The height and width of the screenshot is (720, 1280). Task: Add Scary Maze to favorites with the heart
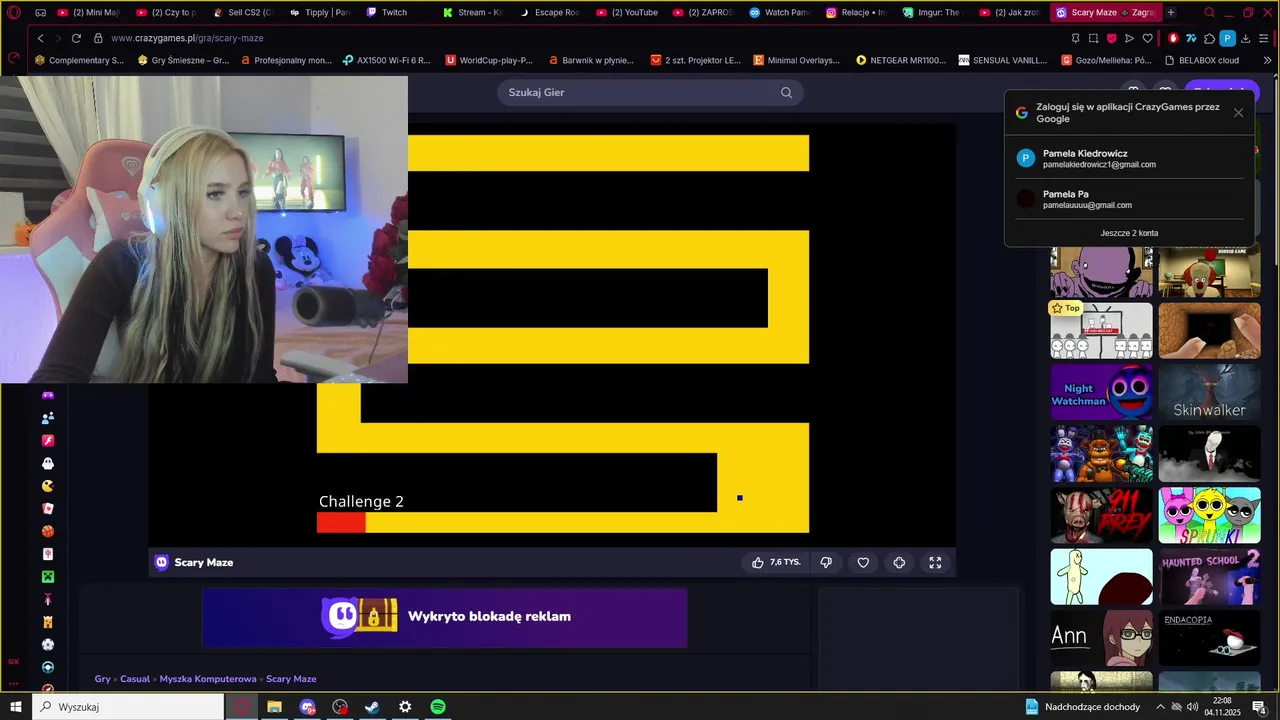[863, 563]
